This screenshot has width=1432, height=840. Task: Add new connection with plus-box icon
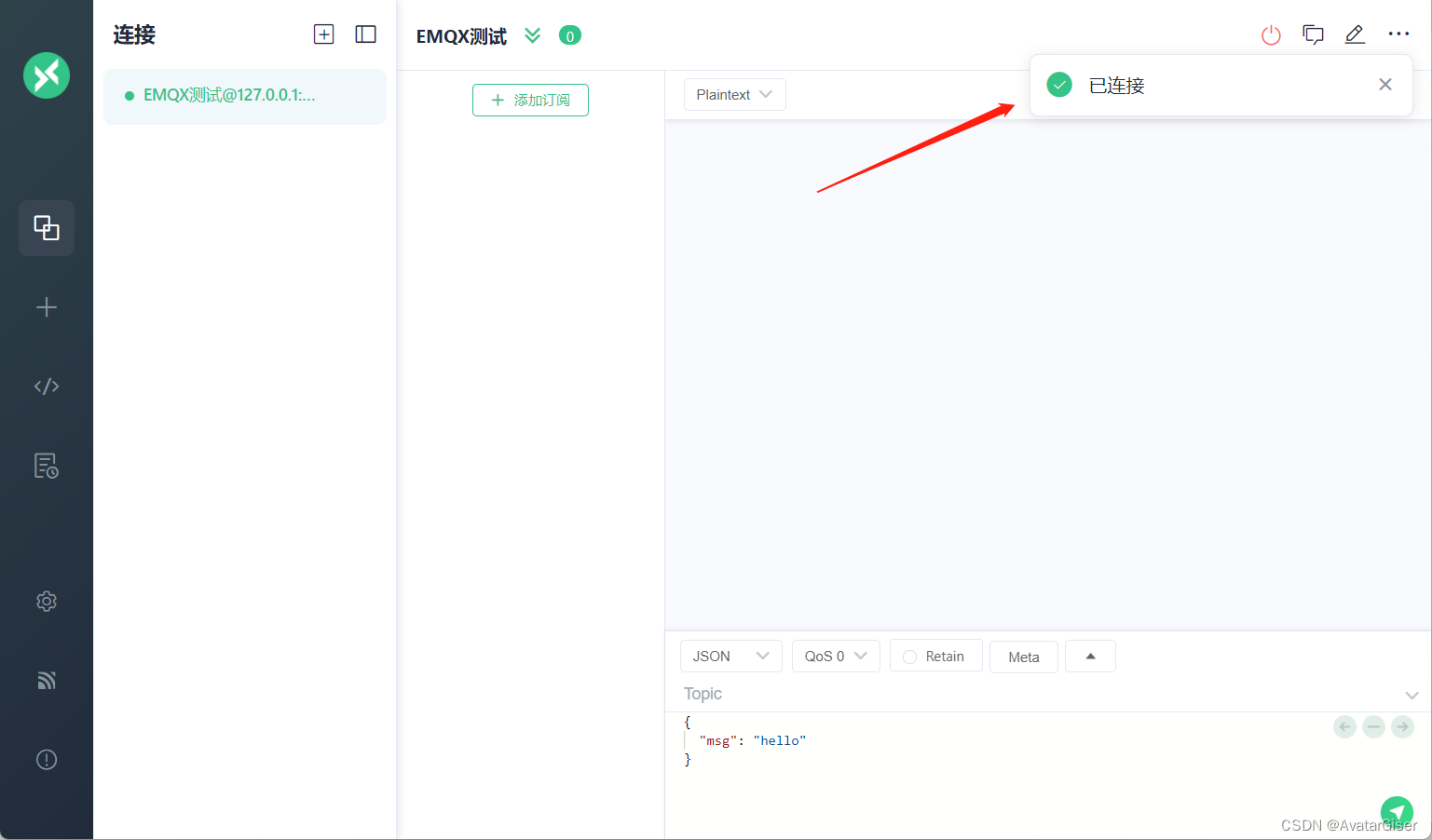point(323,34)
